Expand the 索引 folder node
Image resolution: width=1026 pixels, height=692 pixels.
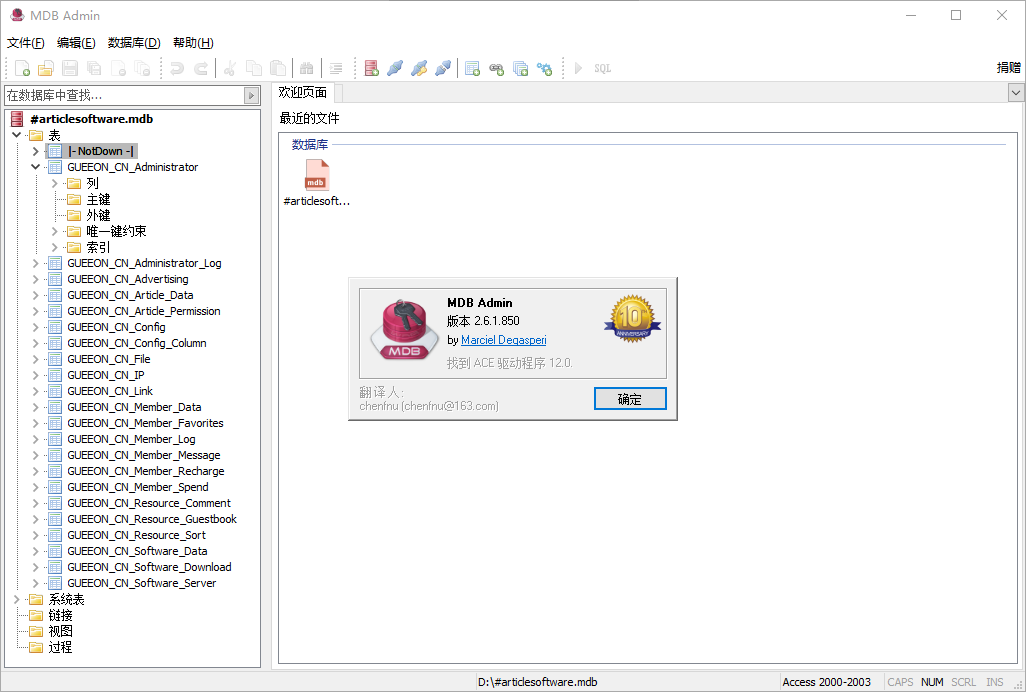(x=55, y=247)
